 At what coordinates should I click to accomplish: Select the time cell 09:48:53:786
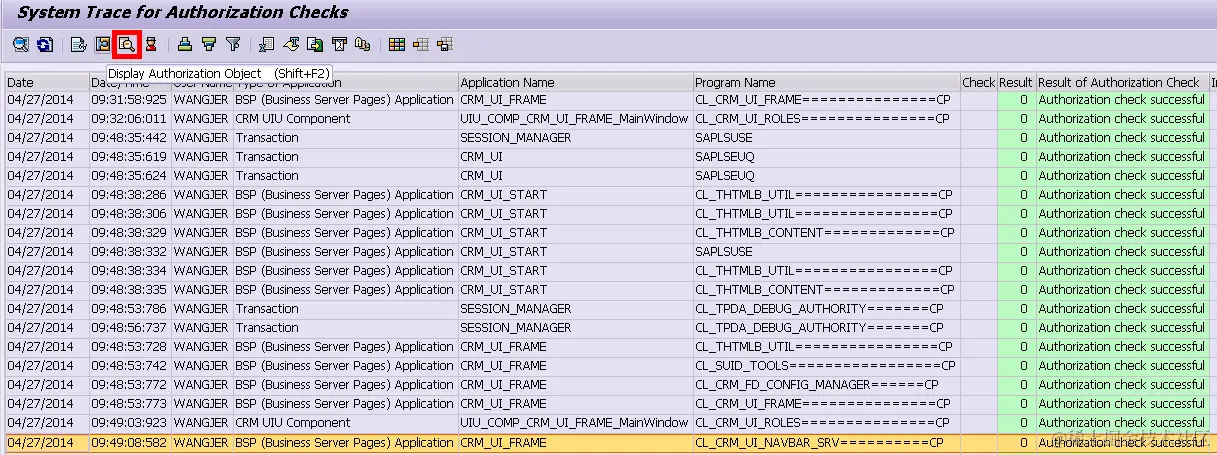coord(130,309)
